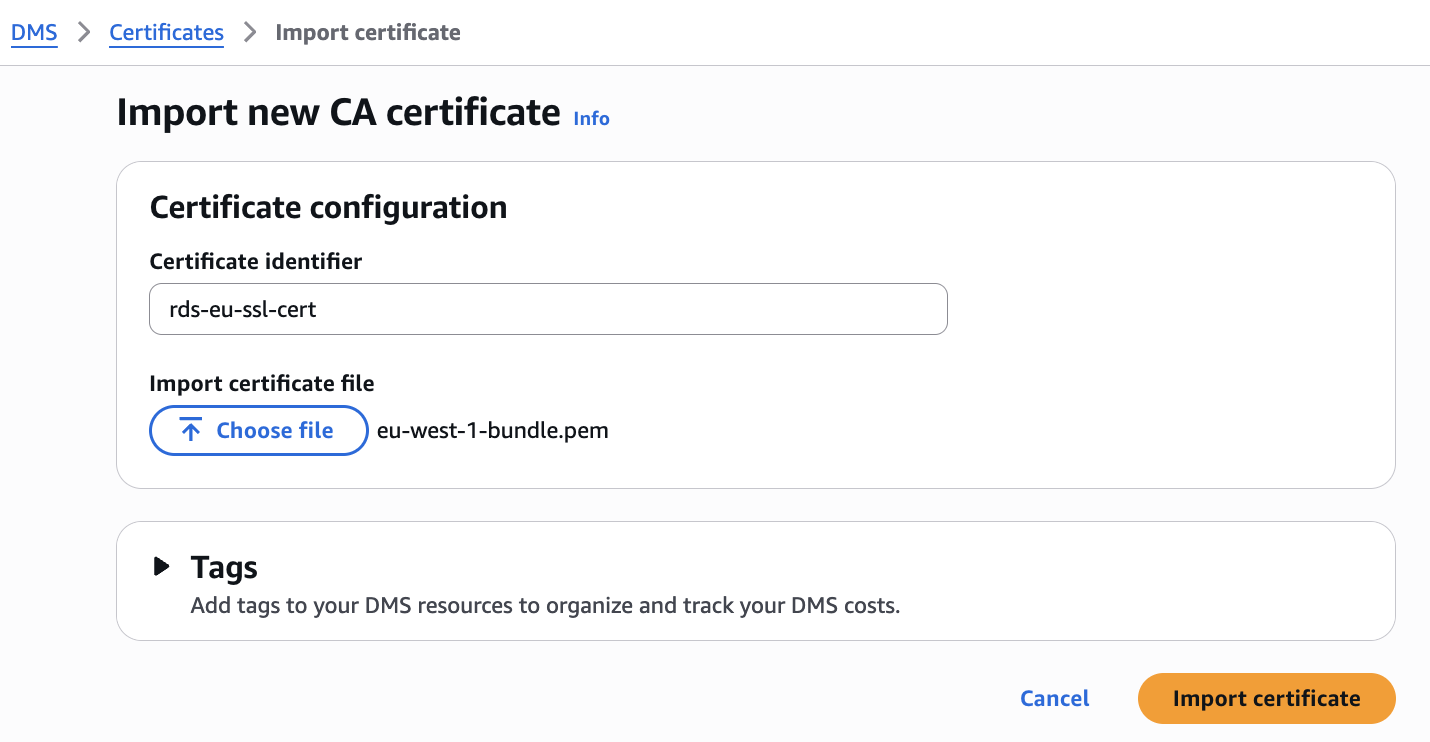Click the Import certificate file label
The width and height of the screenshot is (1430, 742).
tap(261, 383)
